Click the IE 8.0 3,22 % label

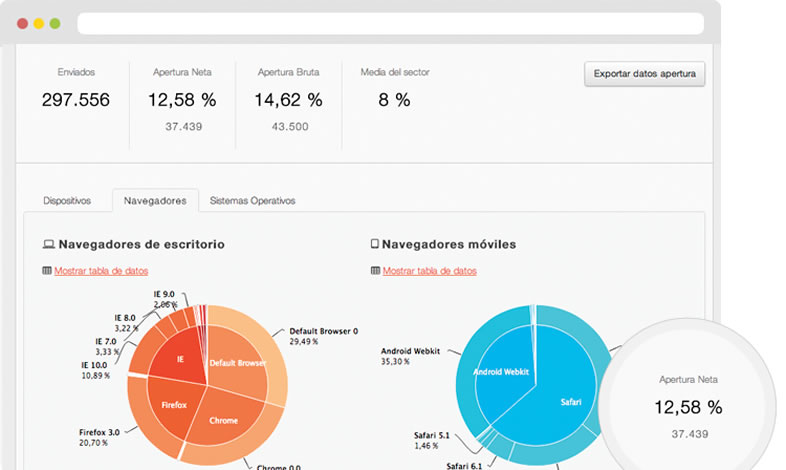126,323
